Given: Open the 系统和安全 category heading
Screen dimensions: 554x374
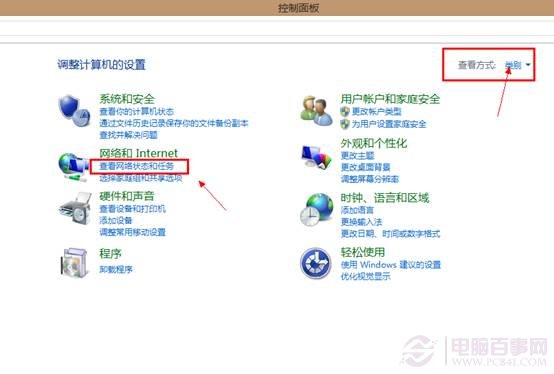Looking at the screenshot, I should point(127,99).
